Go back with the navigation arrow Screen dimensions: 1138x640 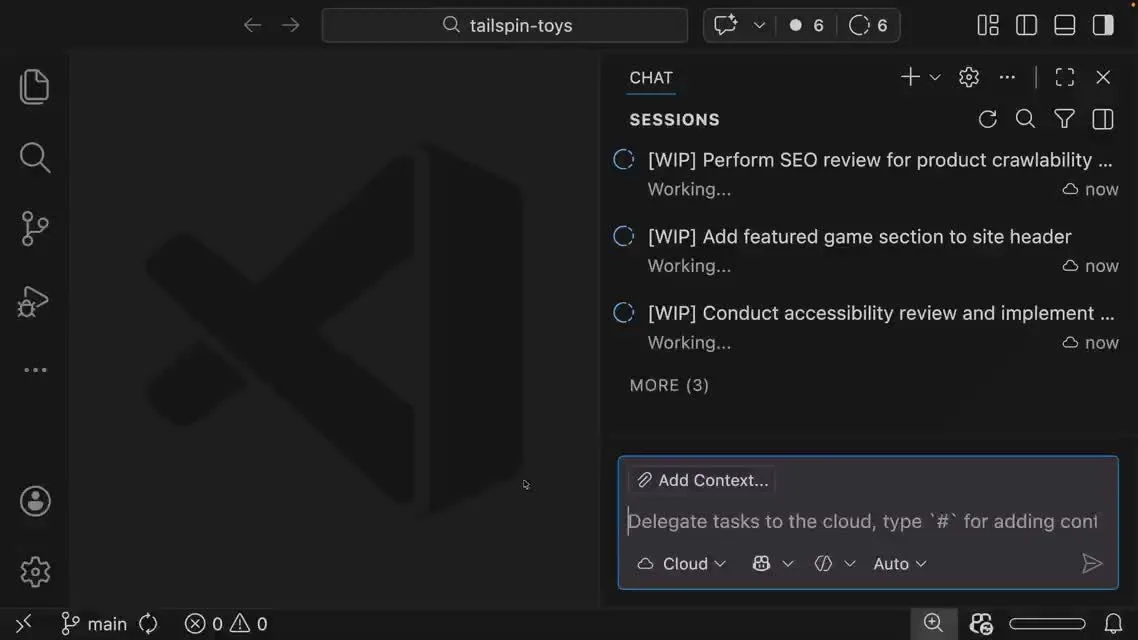click(252, 25)
